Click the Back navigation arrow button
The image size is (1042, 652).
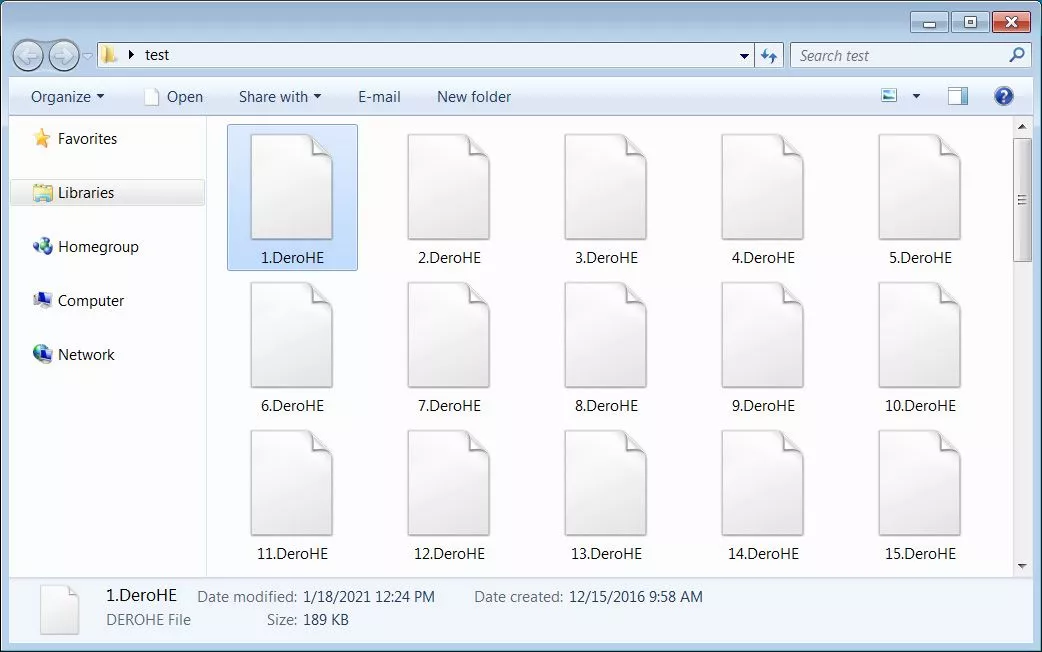click(28, 54)
